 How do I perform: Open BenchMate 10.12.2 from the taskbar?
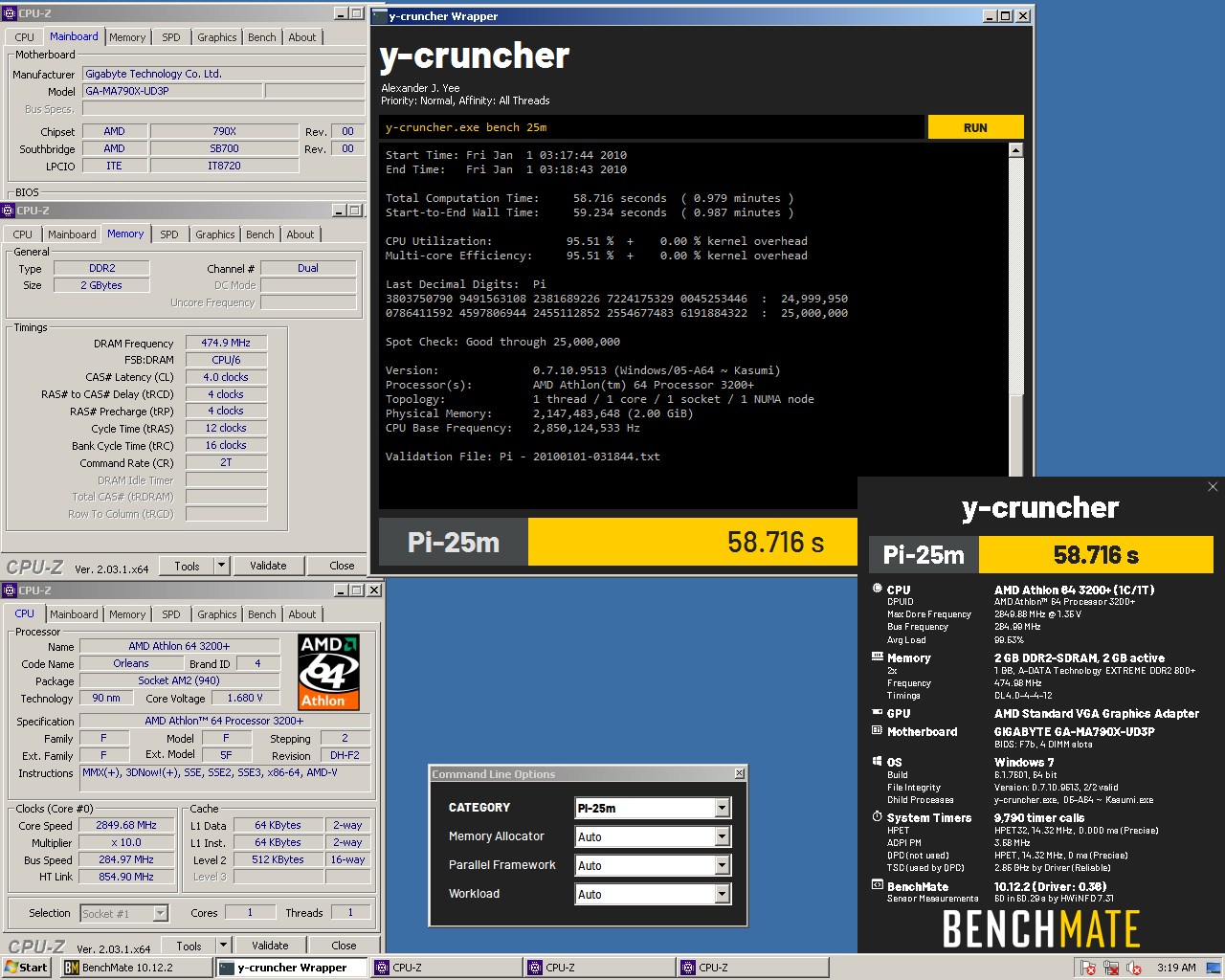(136, 968)
